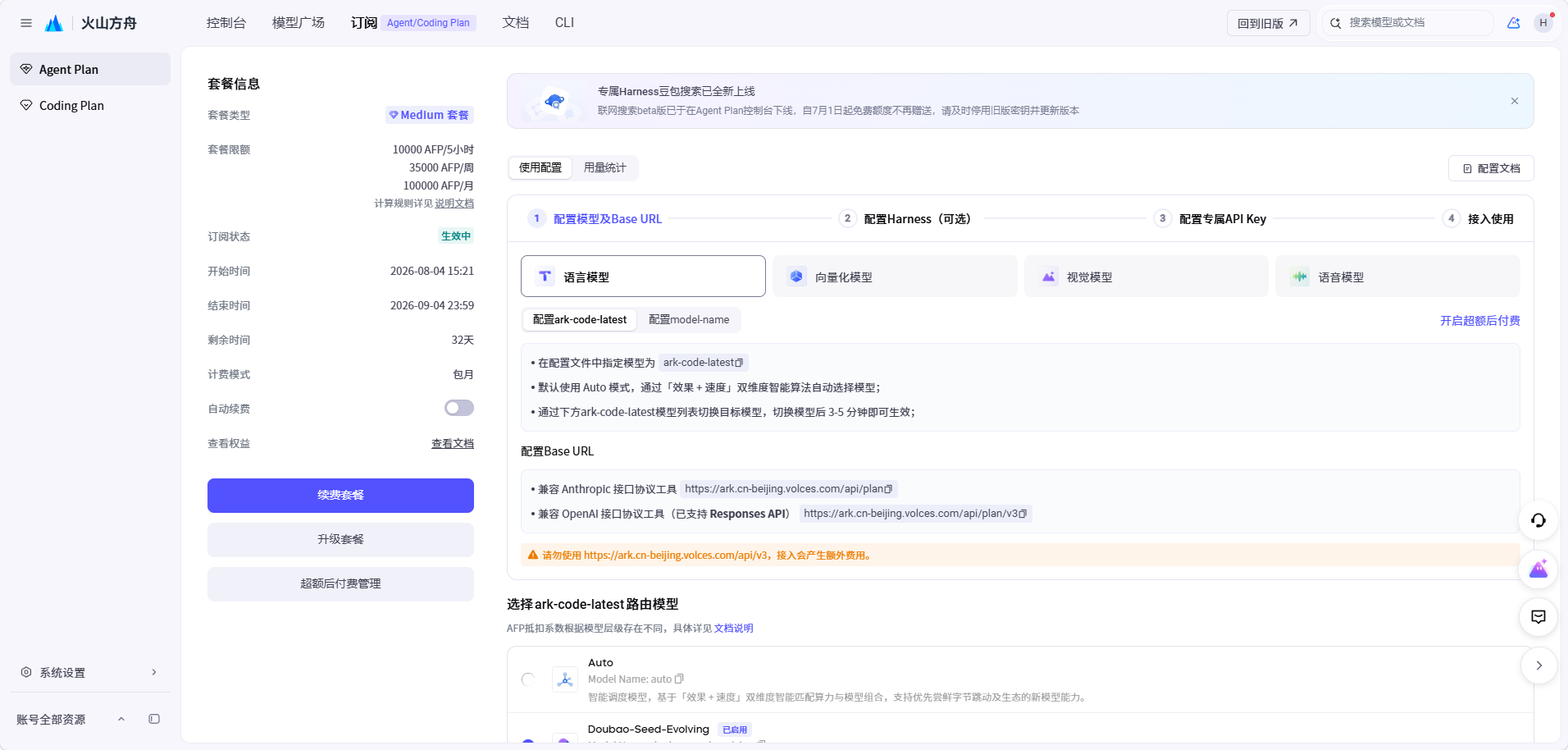The height and width of the screenshot is (750, 1568).
Task: Go to step 3 配置专属API Key
Action: tap(1210, 219)
